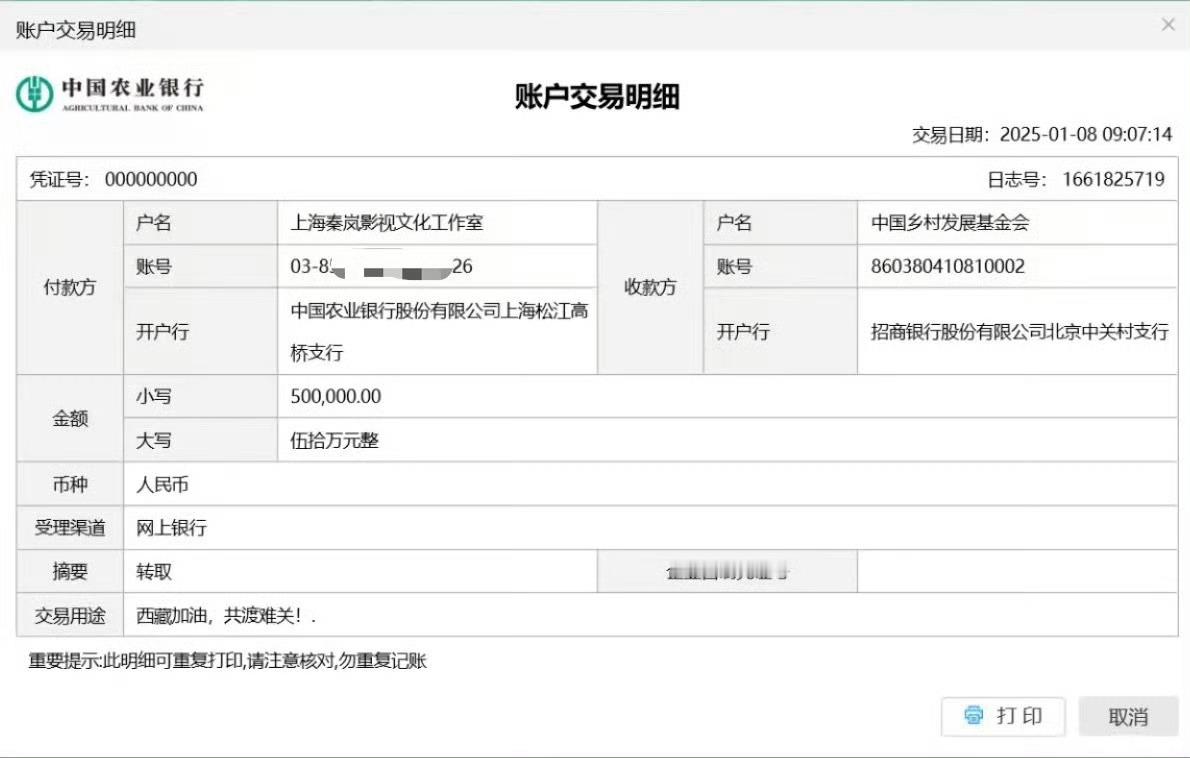
Task: Click the 账户交易明细 heading in the document
Action: point(597,96)
